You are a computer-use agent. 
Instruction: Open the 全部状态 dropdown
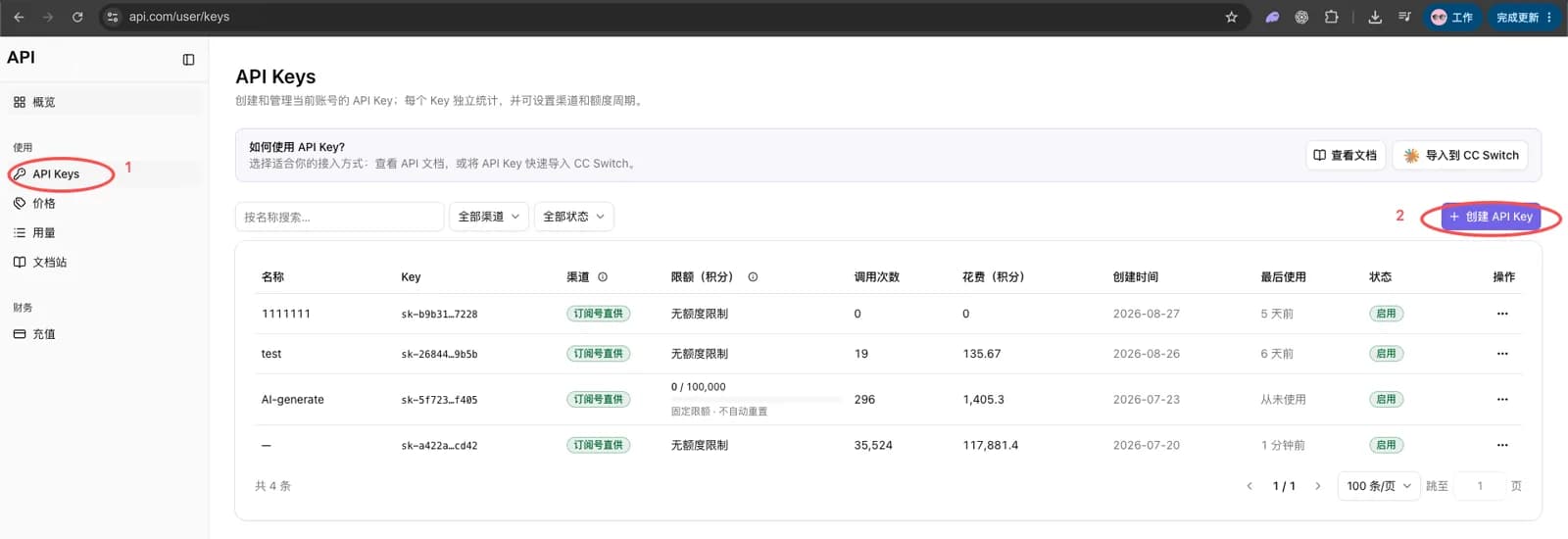573,217
